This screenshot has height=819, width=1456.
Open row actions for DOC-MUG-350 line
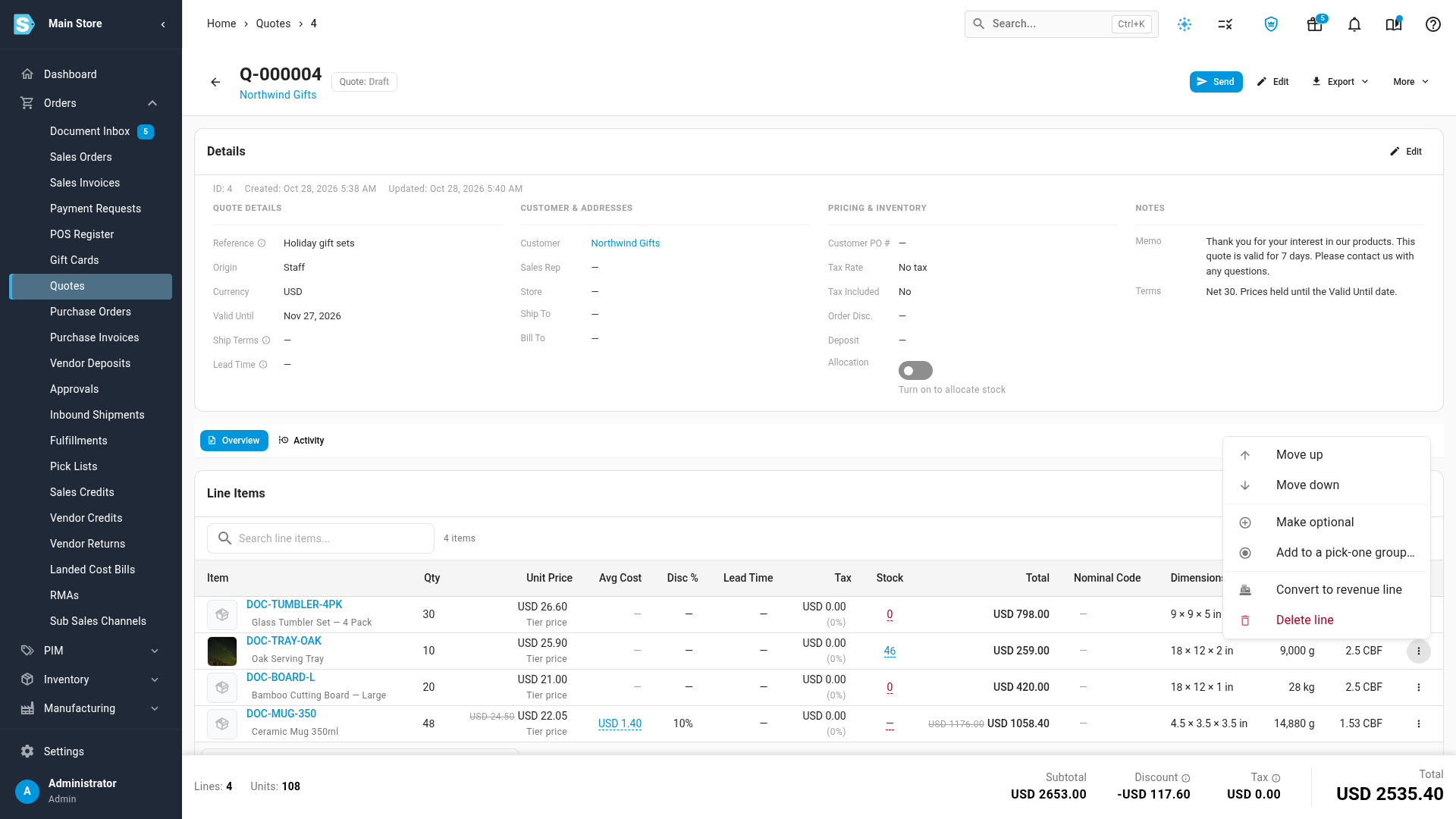tap(1419, 723)
